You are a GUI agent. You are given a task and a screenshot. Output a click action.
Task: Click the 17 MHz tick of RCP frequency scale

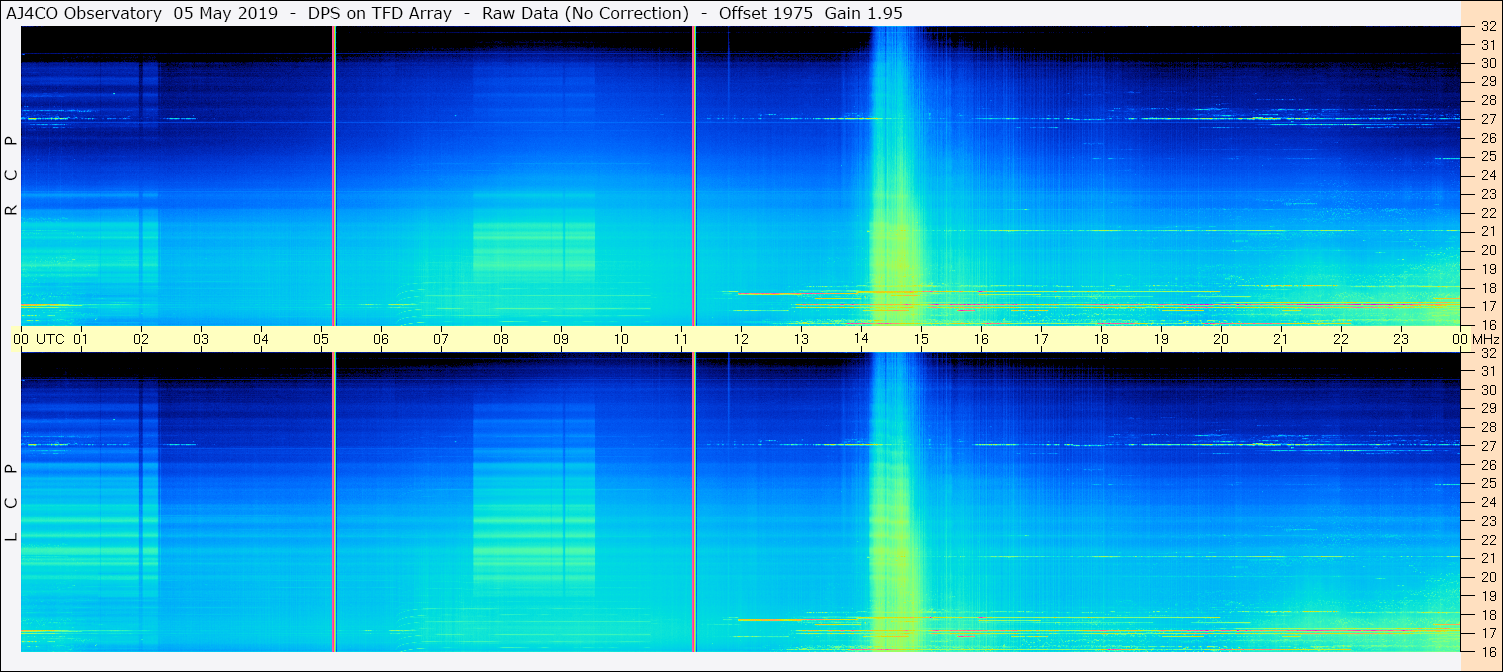[1487, 306]
